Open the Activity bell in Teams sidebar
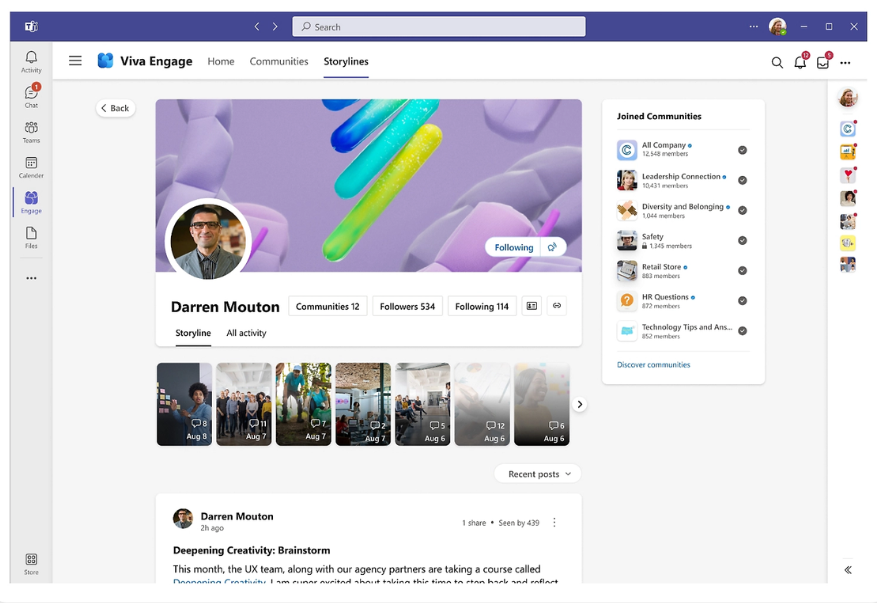Image resolution: width=877 pixels, height=603 pixels. click(31, 61)
